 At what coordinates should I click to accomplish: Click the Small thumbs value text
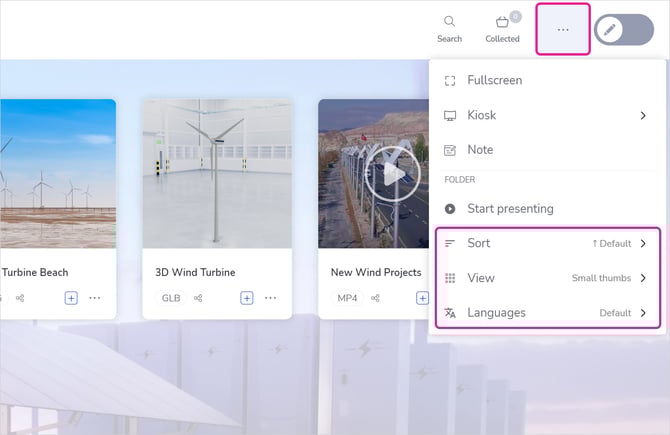tap(601, 278)
